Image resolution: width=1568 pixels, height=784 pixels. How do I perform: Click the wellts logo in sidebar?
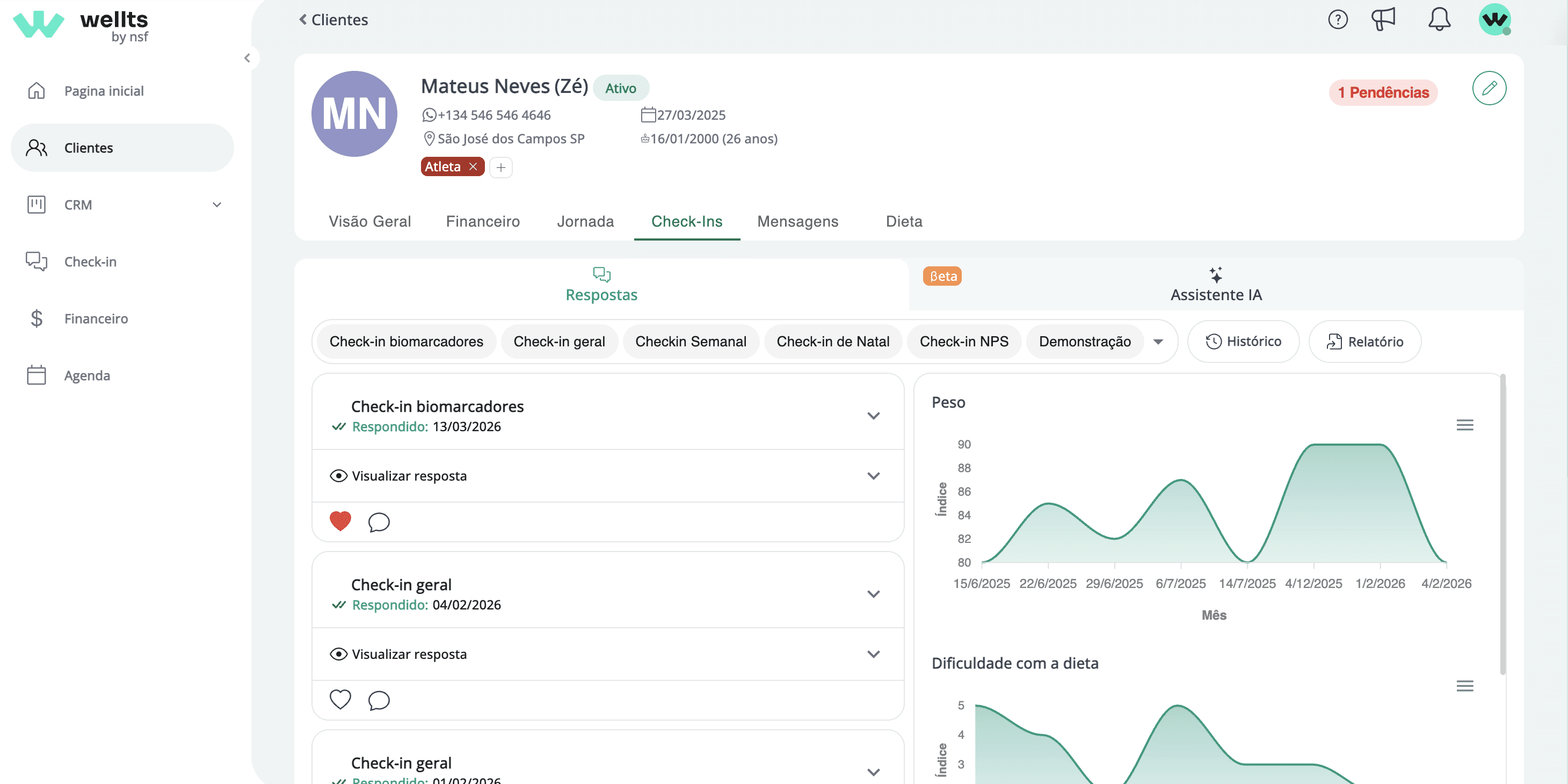coord(81,26)
